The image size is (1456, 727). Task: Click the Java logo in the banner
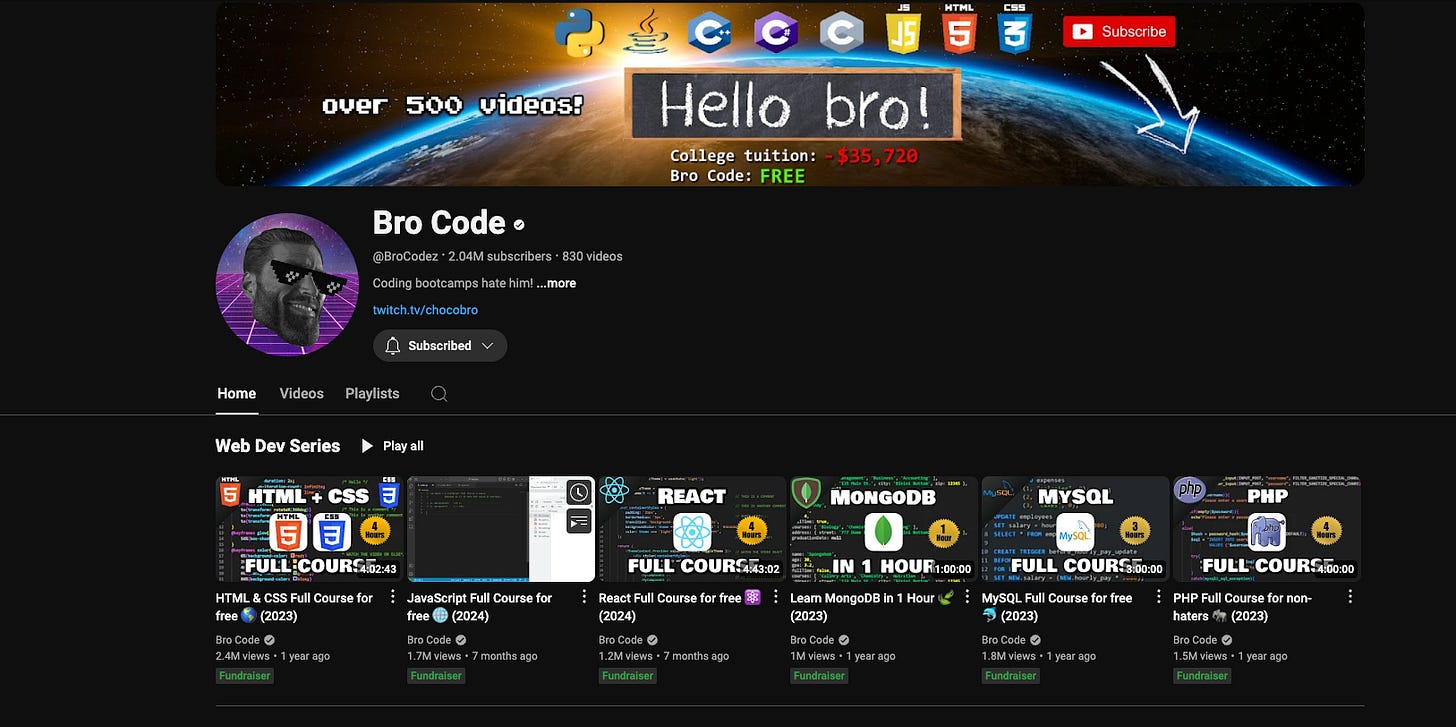coord(646,32)
